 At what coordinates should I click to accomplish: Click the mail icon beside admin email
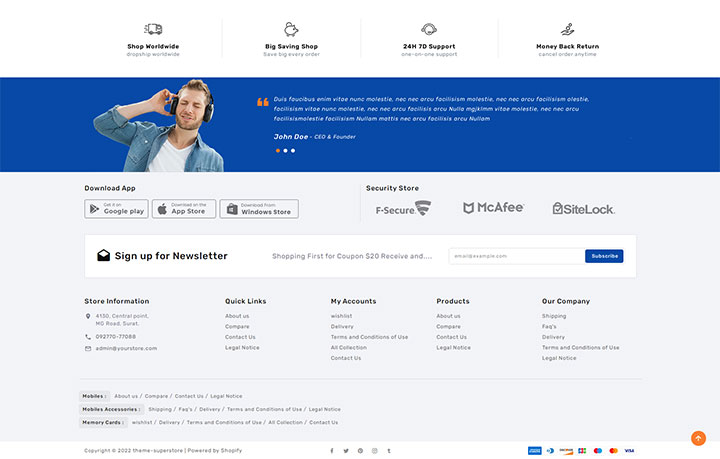pyautogui.click(x=88, y=348)
